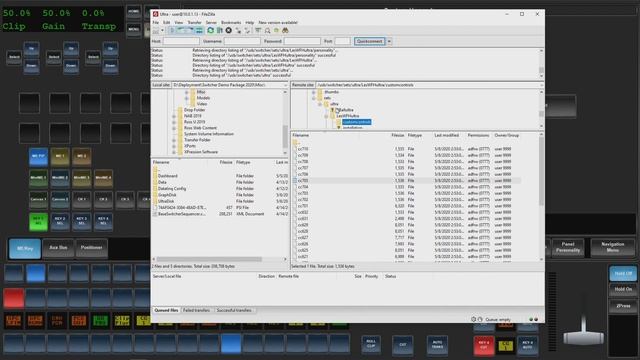Image resolution: width=640 pixels, height=360 pixels.
Task: Open the File menu
Action: pyautogui.click(x=156, y=22)
